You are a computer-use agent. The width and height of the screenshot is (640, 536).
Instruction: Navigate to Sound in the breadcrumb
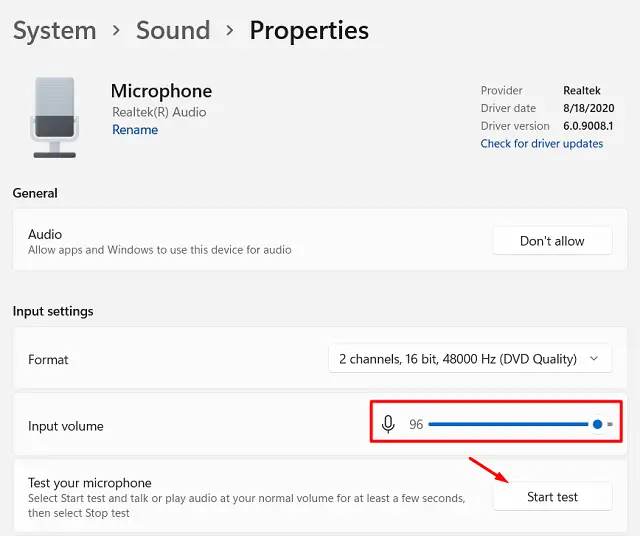(x=173, y=31)
